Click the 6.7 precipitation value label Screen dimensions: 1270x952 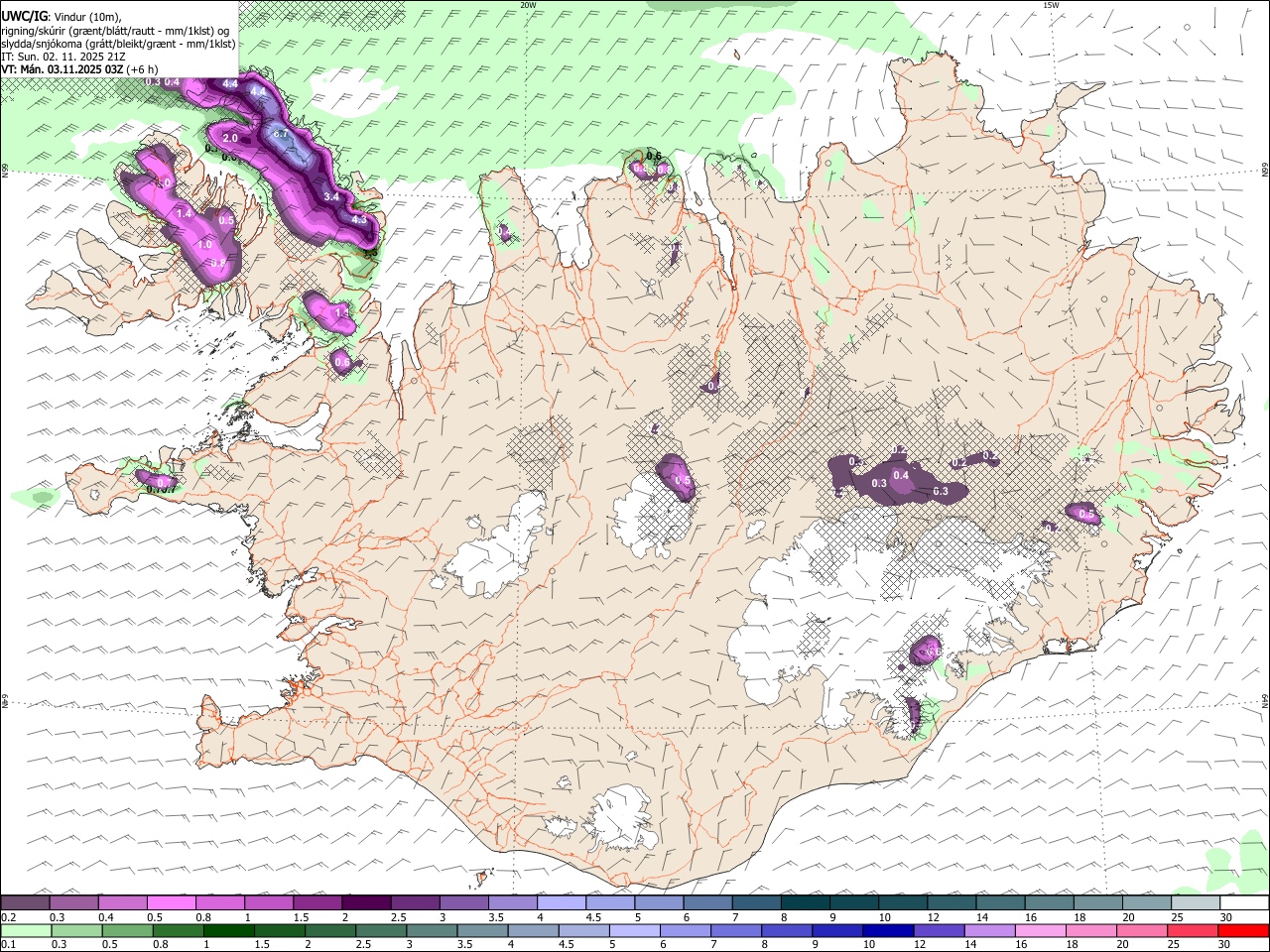(280, 134)
